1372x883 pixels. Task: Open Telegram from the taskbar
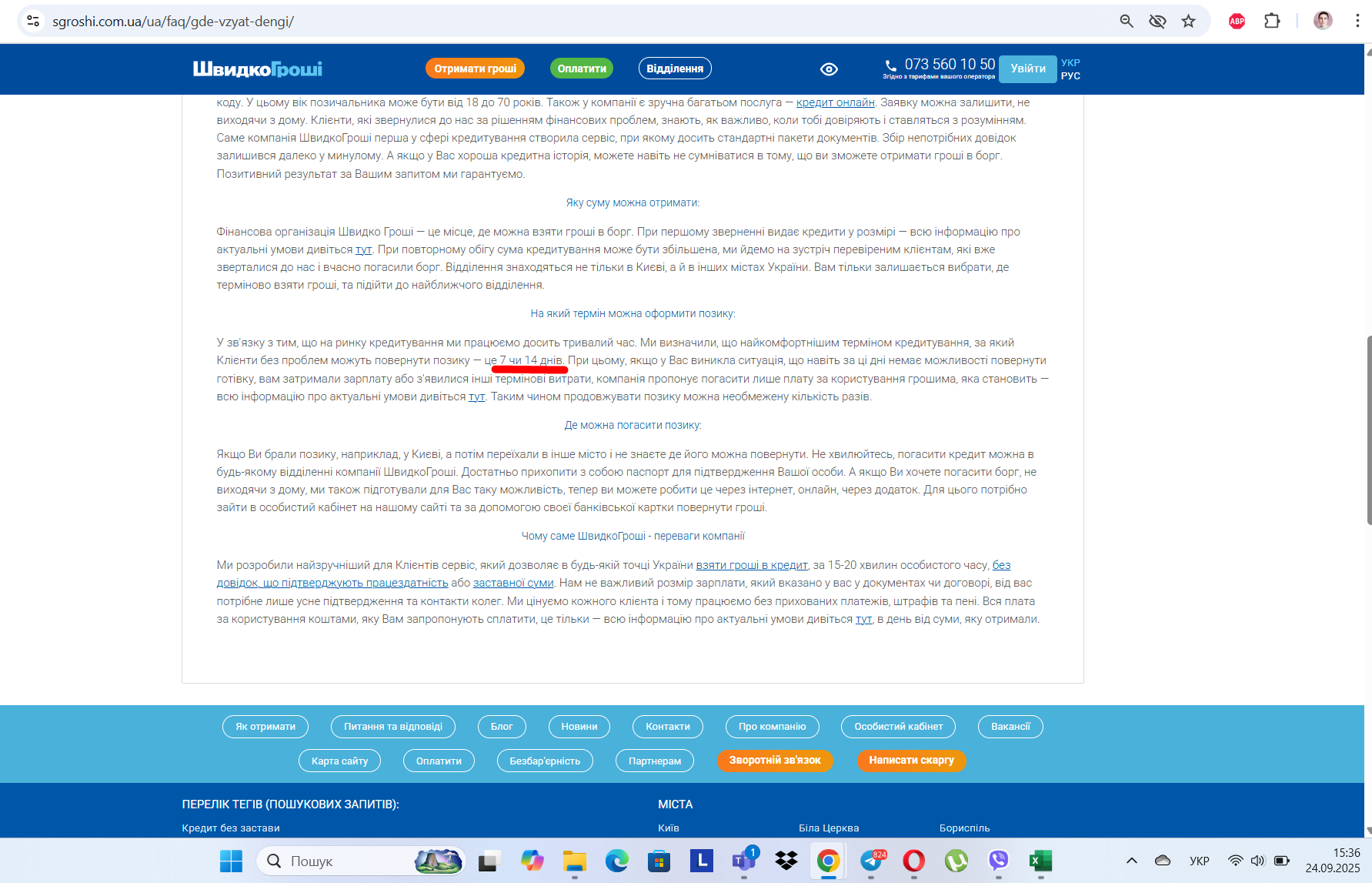point(872,861)
